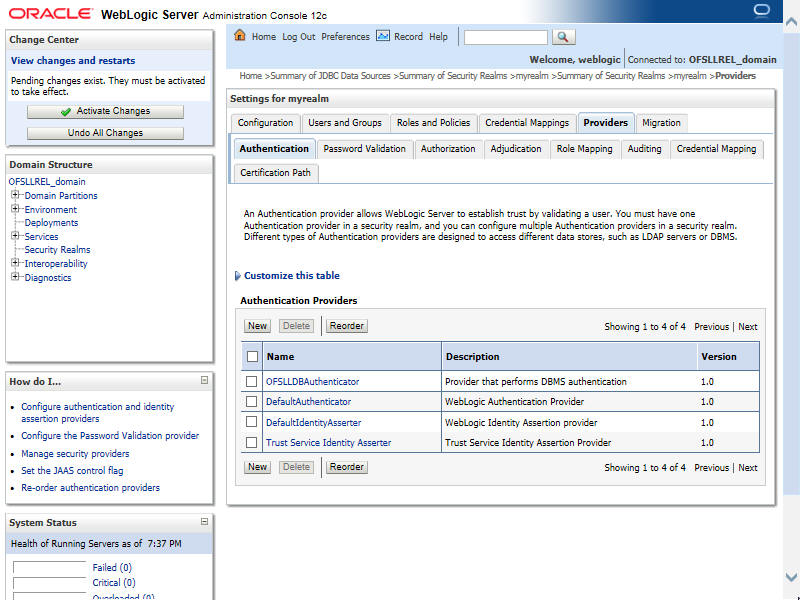This screenshot has height=600, width=800.
Task: Open the Credential Mappings tab
Action: click(x=527, y=123)
